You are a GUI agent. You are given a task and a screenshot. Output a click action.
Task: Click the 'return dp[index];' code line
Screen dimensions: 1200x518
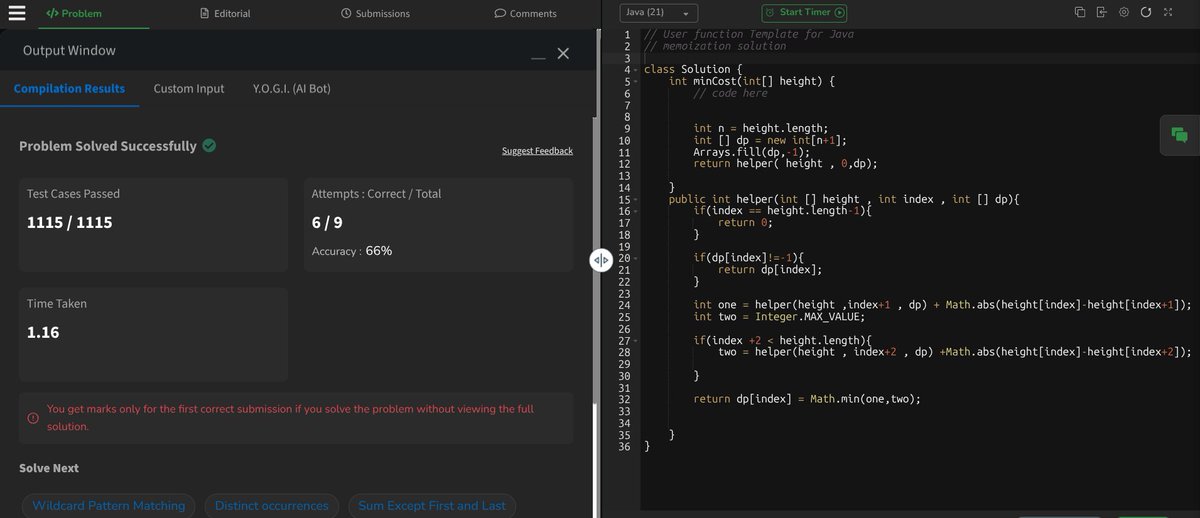(770, 271)
